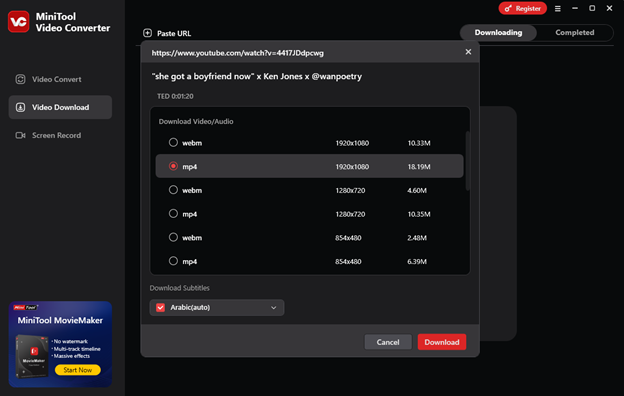Select webm 854x480 radio button
The height and width of the screenshot is (396, 624).
point(173,237)
